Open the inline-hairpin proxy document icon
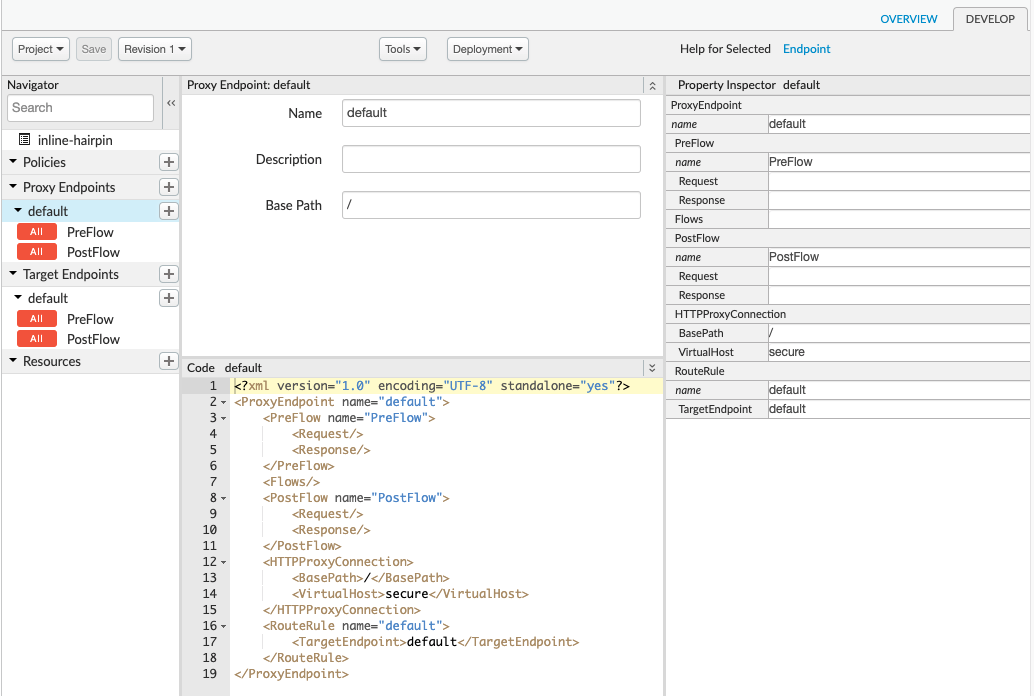Screen dimensions: 1034x696 click(x=24, y=139)
